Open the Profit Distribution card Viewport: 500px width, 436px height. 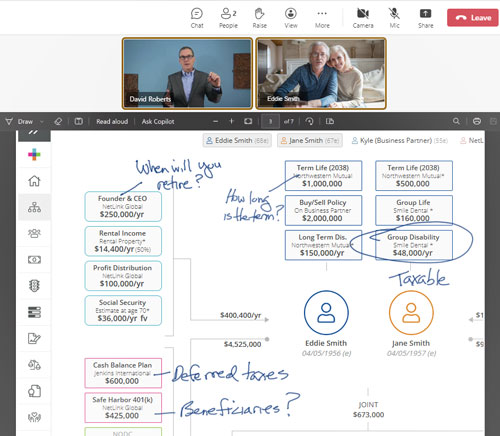point(123,276)
